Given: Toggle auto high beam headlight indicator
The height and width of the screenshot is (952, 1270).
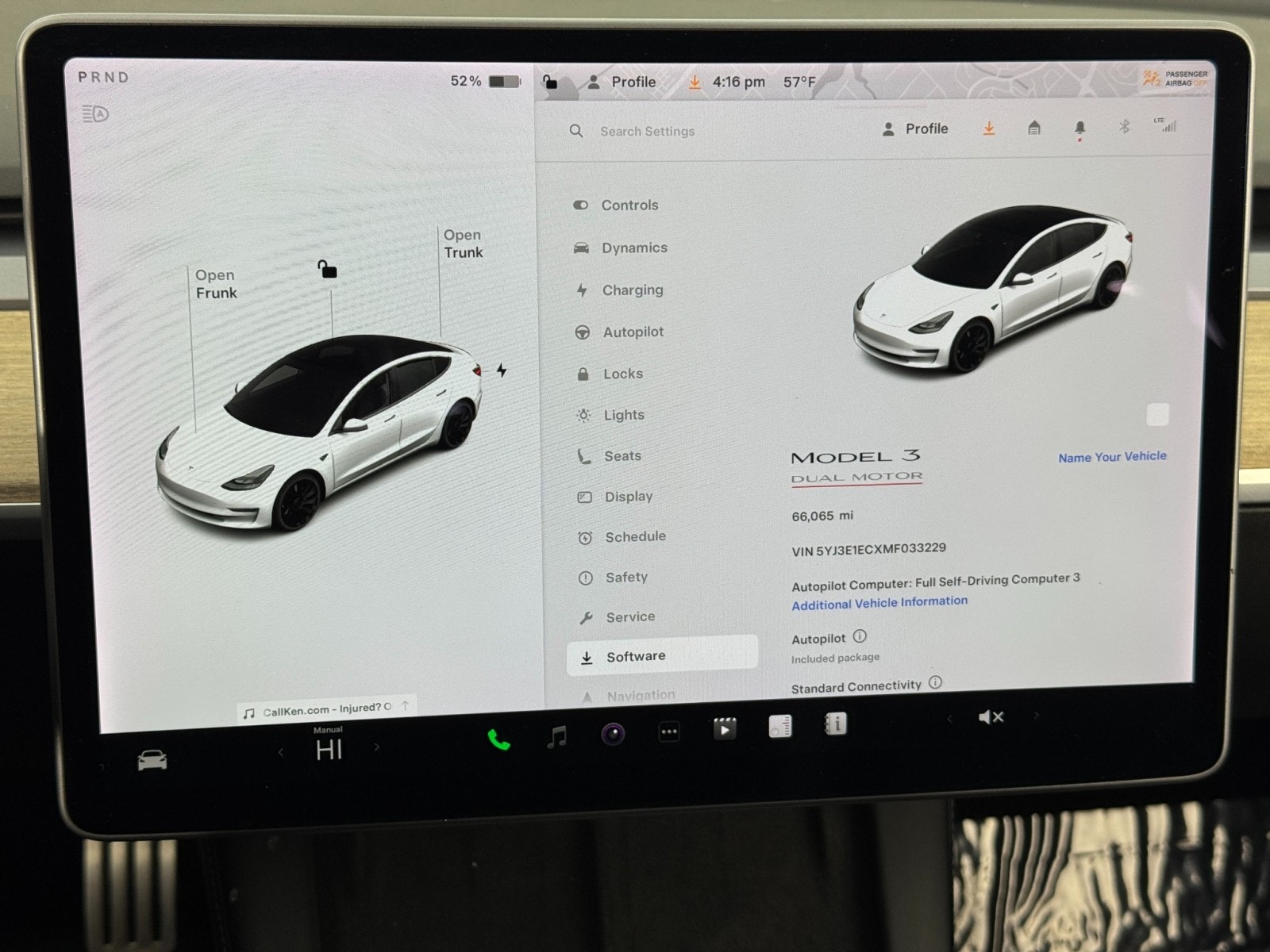Looking at the screenshot, I should tap(95, 114).
